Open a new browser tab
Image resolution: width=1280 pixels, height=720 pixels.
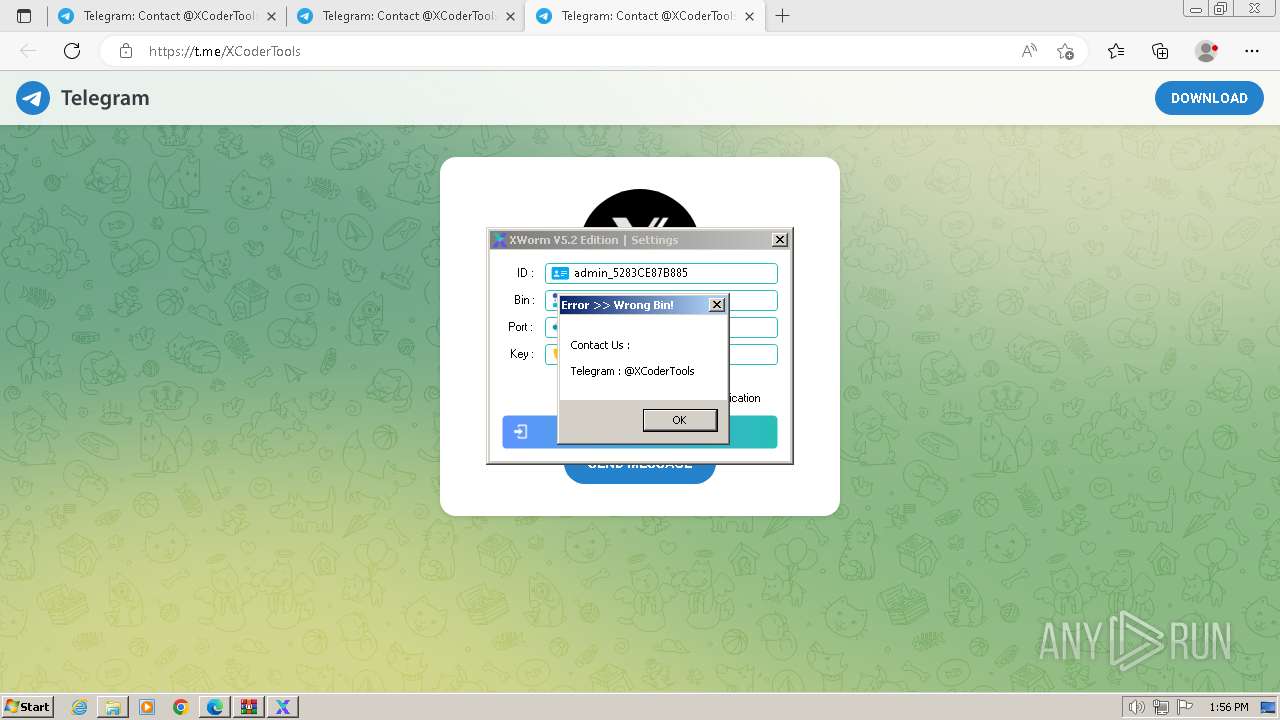click(782, 16)
